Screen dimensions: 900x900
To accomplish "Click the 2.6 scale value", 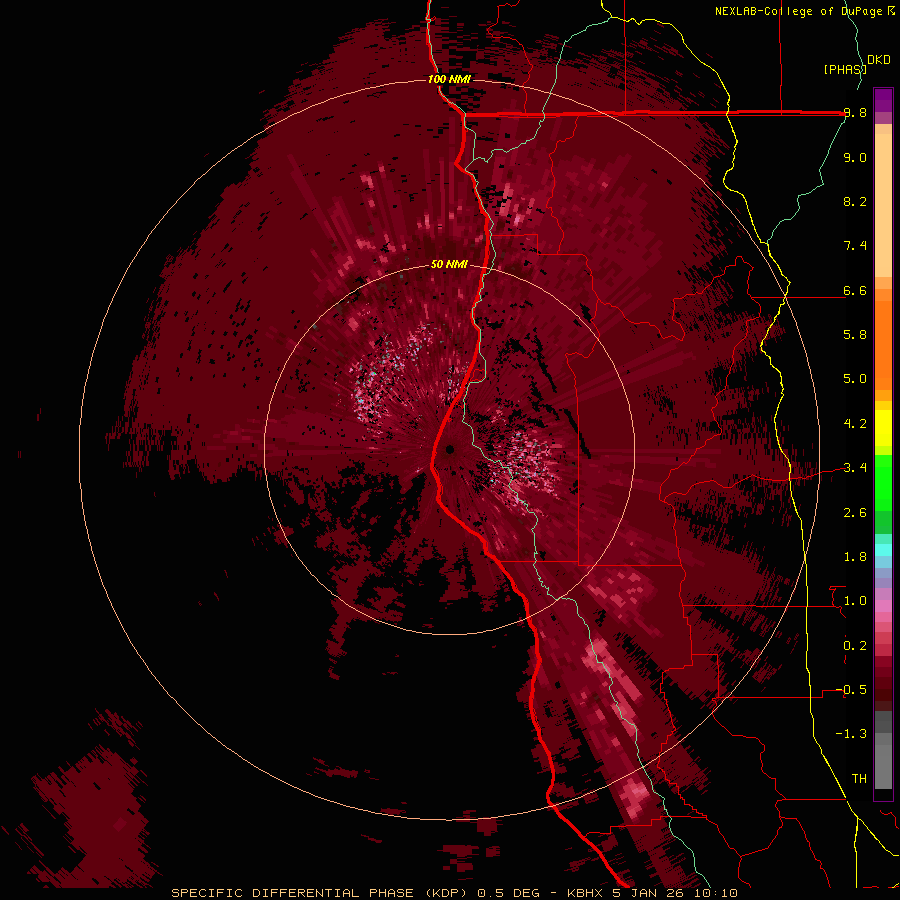I will 855,513.
